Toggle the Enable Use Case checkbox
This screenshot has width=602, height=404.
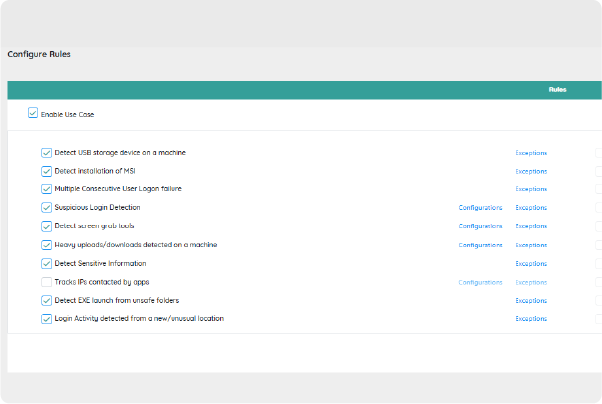point(33,114)
